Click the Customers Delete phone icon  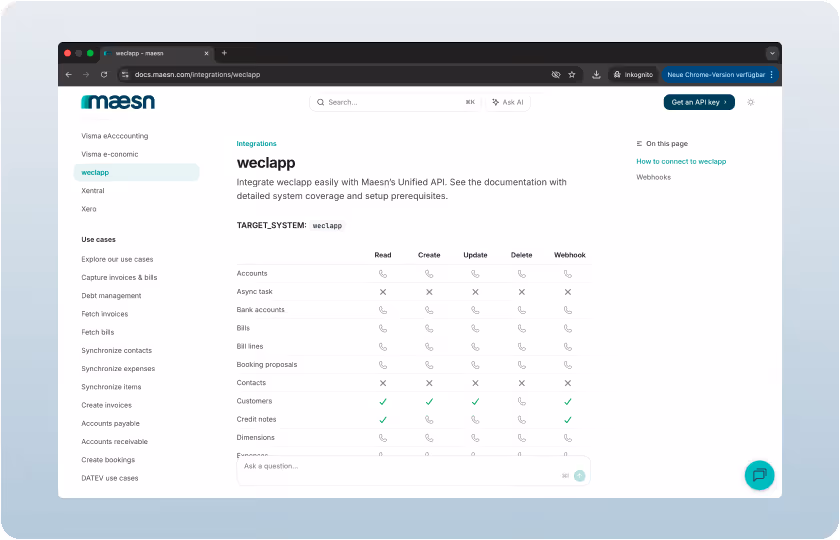tap(522, 401)
